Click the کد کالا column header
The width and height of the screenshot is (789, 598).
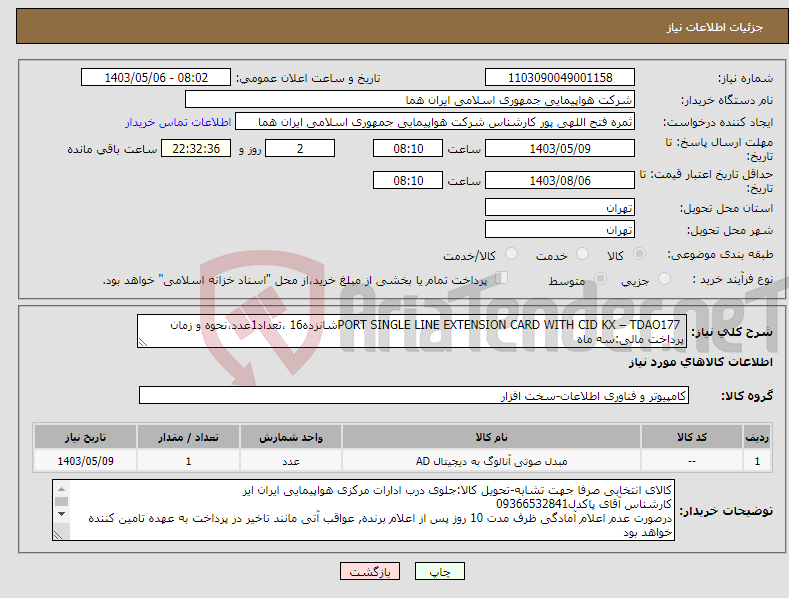pyautogui.click(x=692, y=437)
